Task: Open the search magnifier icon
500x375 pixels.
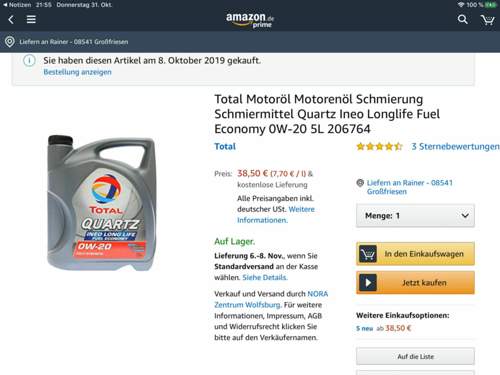Action: click(462, 19)
